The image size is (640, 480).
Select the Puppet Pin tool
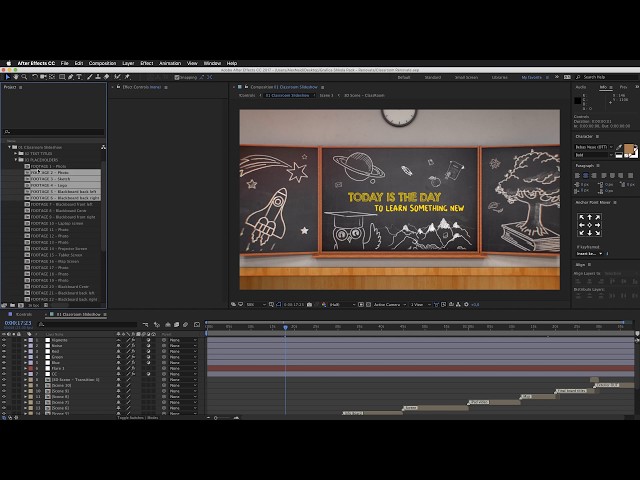point(127,77)
